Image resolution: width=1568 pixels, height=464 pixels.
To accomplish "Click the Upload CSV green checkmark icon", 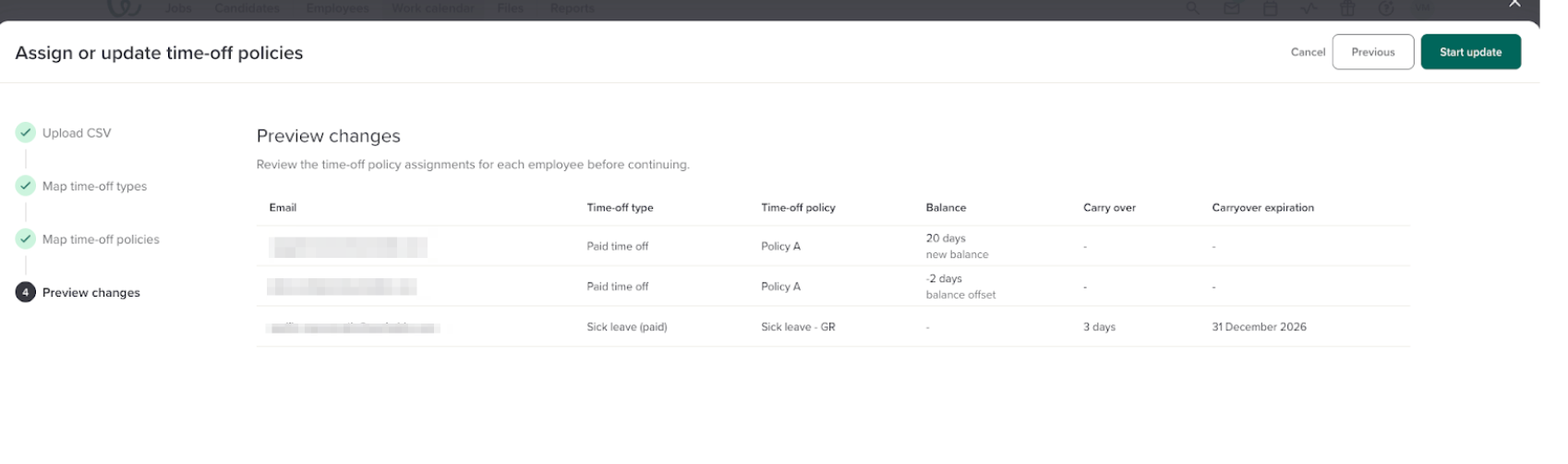I will (26, 133).
